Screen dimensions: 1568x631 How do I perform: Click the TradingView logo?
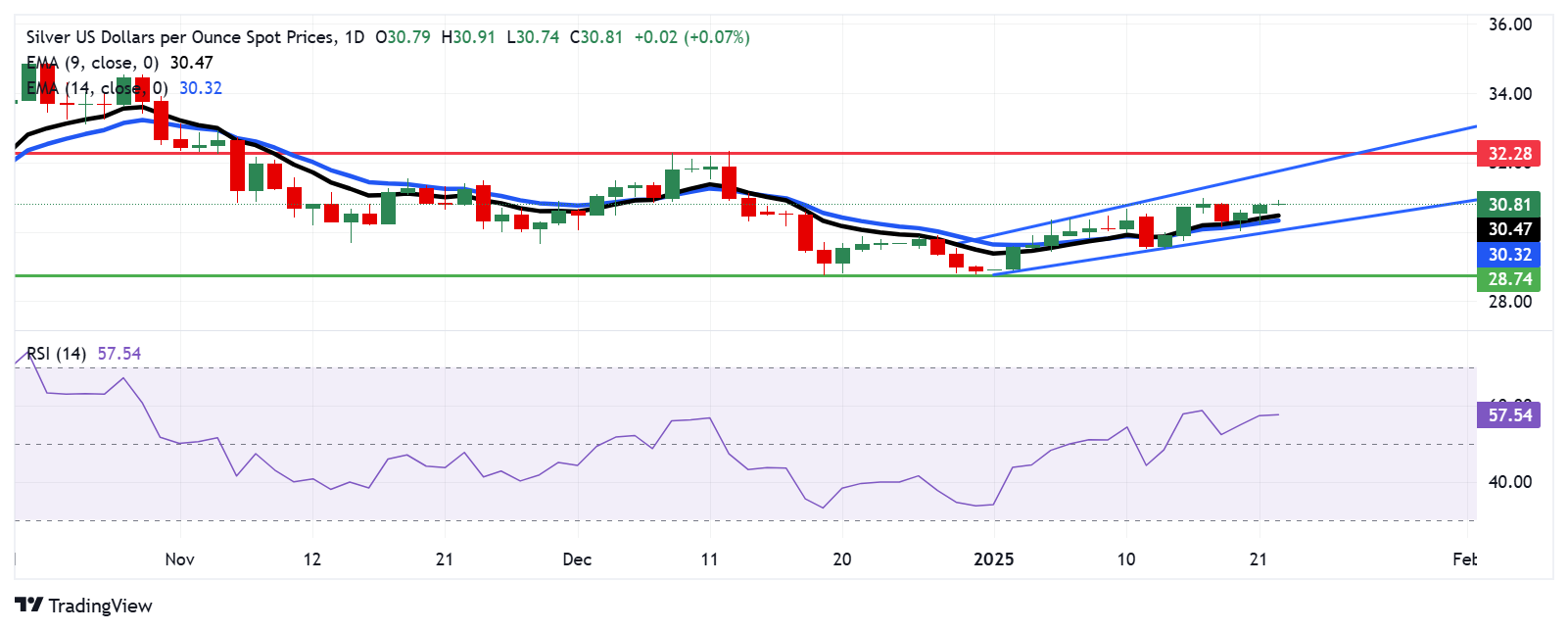pos(83,606)
